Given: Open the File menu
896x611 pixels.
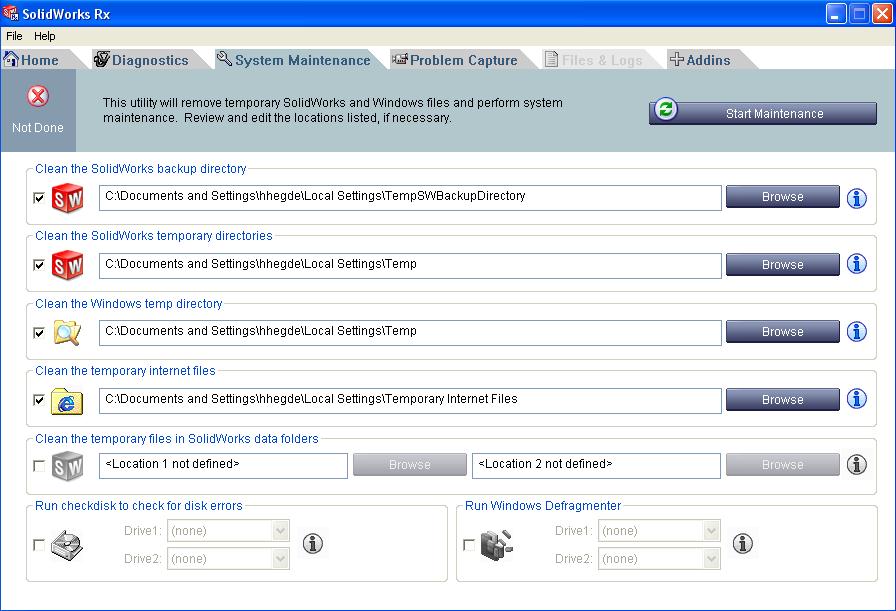Looking at the screenshot, I should point(15,36).
